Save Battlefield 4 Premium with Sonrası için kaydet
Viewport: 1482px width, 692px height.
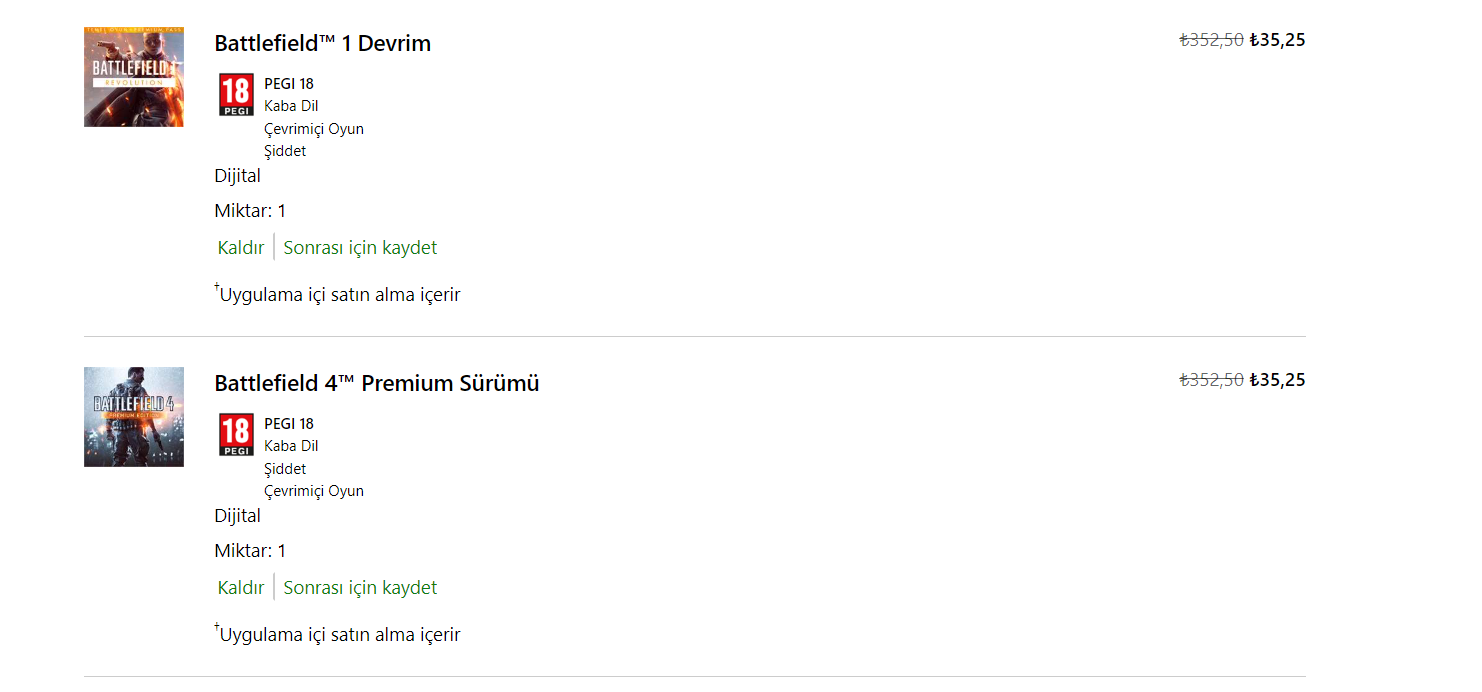tap(360, 588)
